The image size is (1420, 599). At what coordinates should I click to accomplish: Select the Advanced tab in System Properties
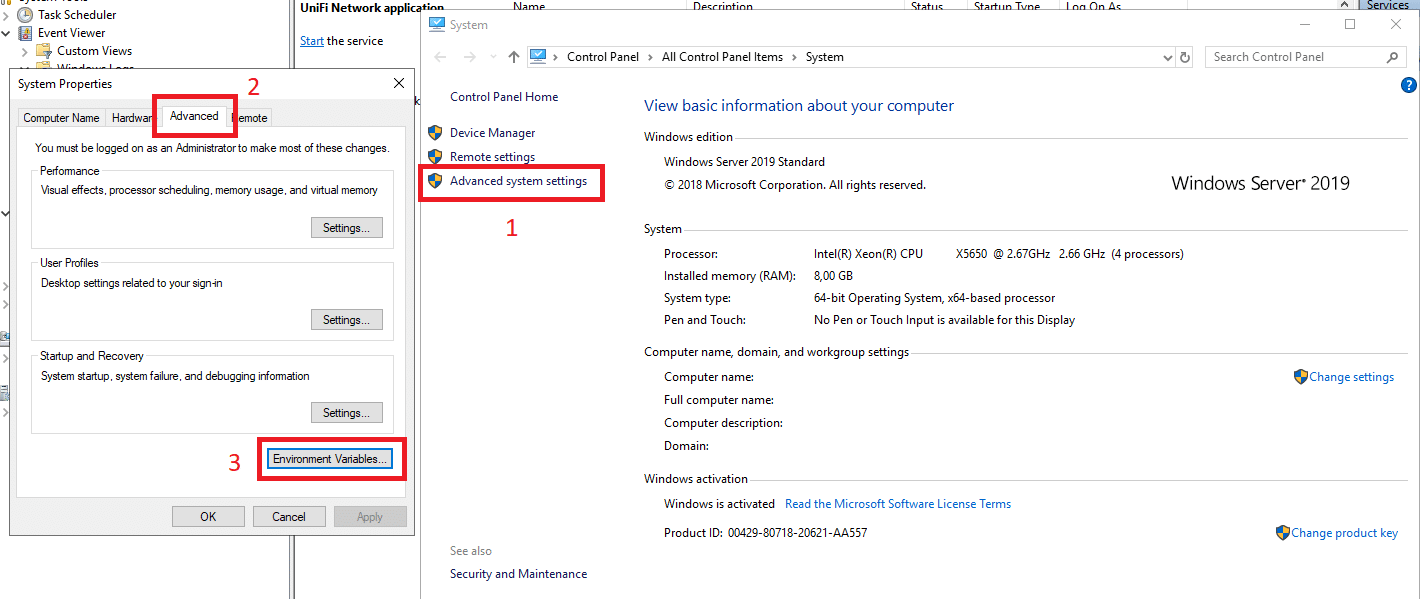pyautogui.click(x=194, y=116)
